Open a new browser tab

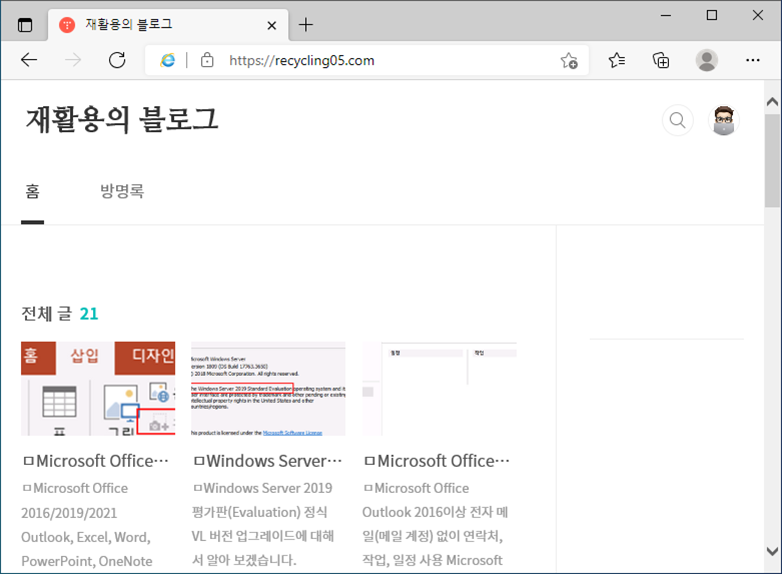(306, 24)
